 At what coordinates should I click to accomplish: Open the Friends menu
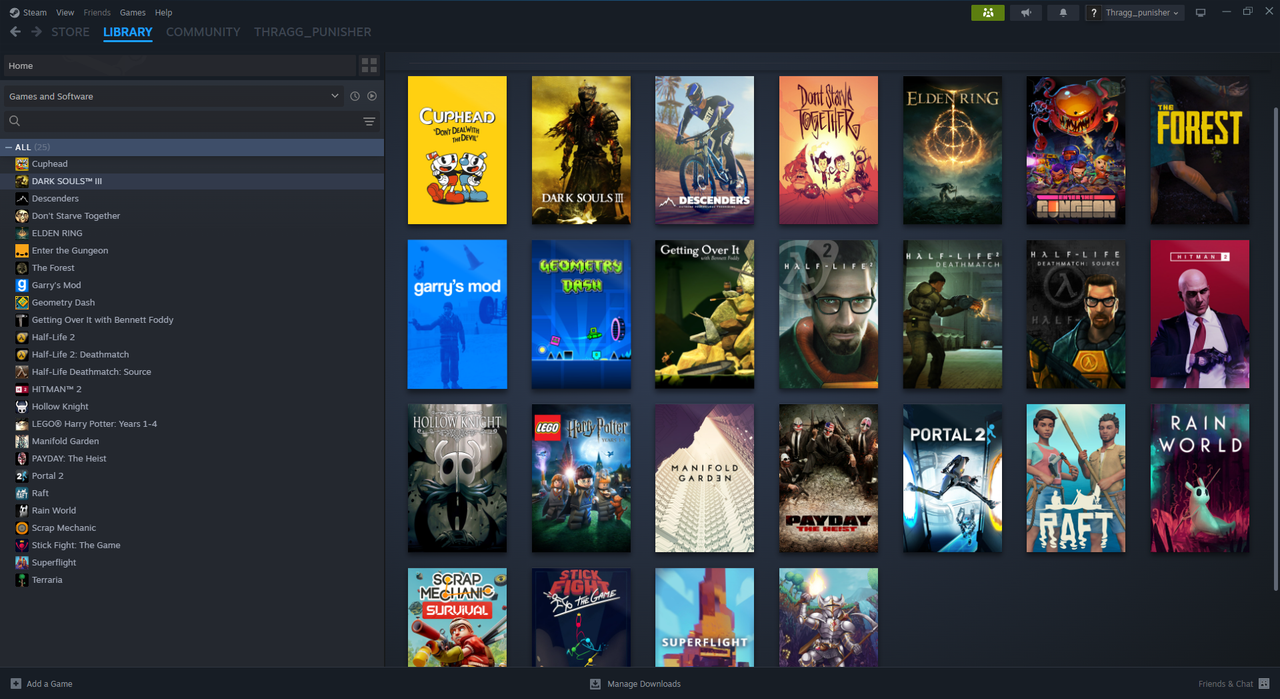tap(97, 12)
